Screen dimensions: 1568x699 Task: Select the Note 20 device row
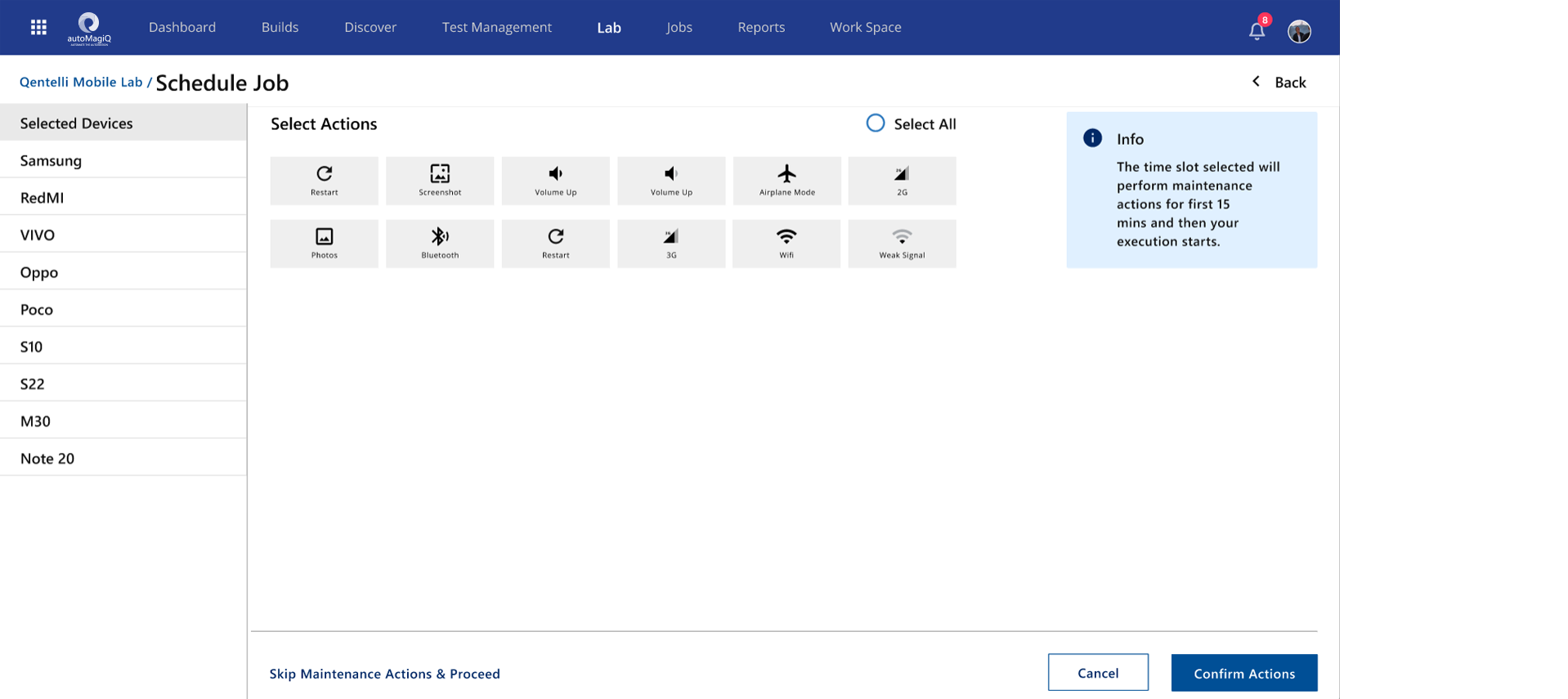pos(123,458)
